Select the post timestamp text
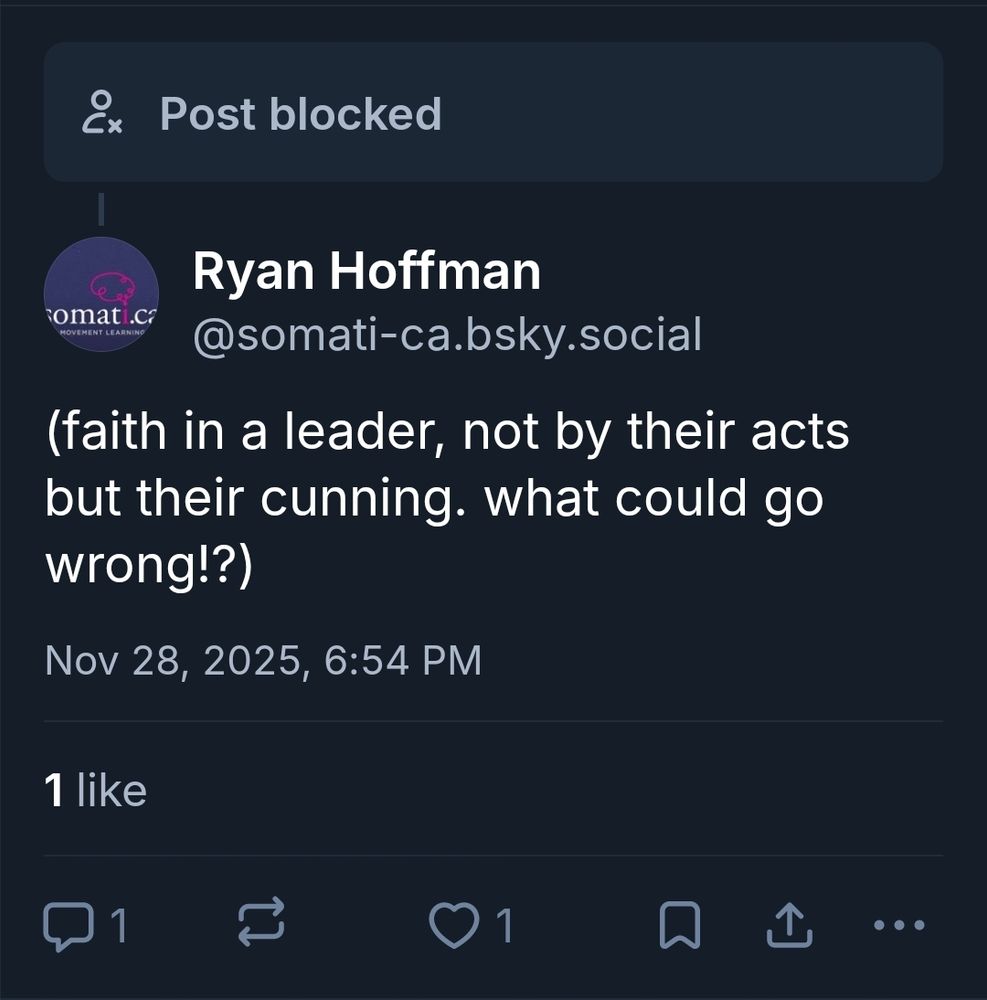This screenshot has height=1000, width=987. [264, 659]
